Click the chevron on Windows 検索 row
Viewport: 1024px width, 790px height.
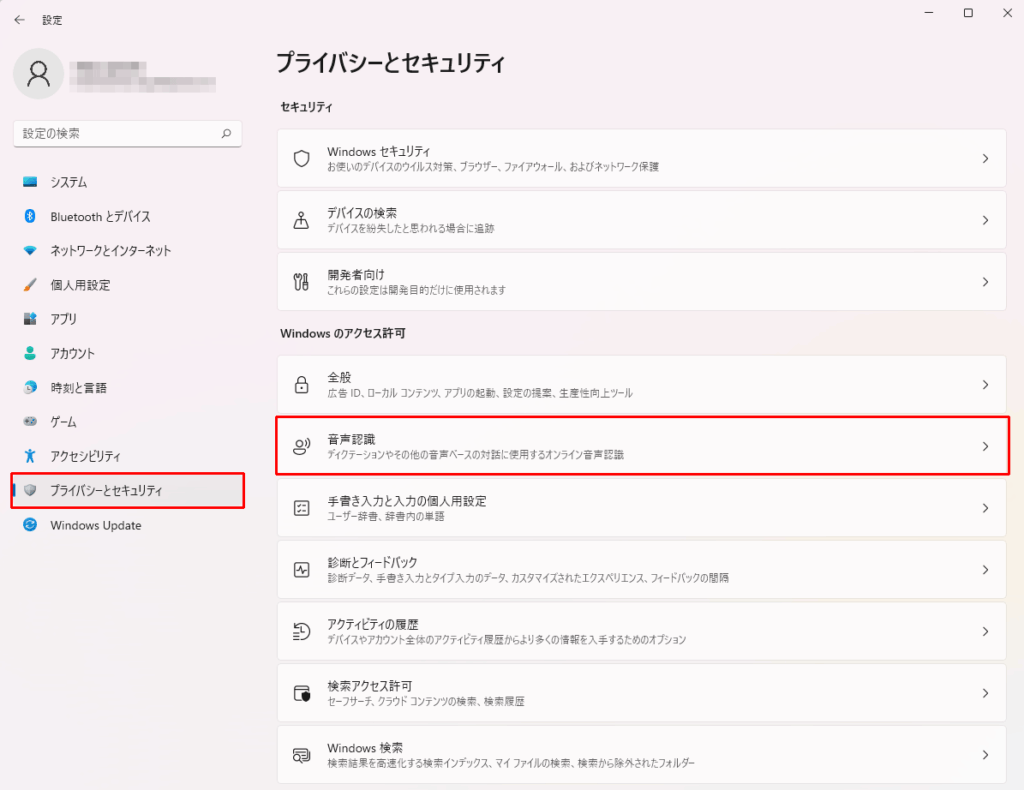click(985, 755)
